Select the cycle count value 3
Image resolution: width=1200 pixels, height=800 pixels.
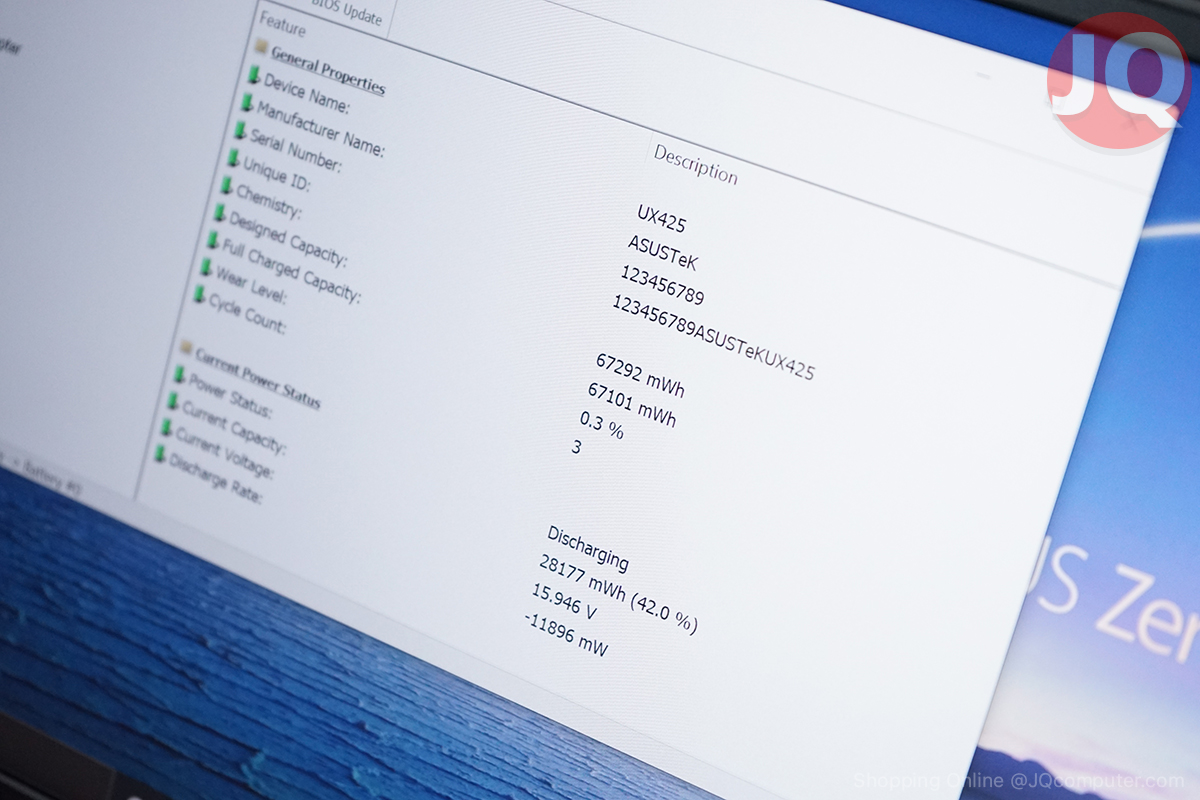(x=576, y=448)
